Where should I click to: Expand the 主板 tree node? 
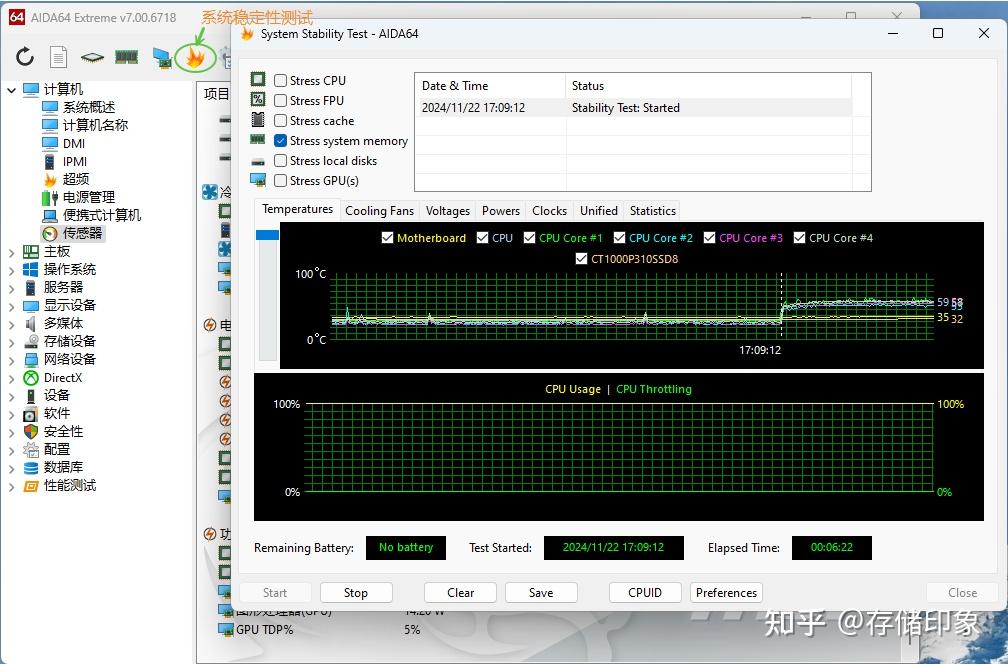click(x=12, y=252)
